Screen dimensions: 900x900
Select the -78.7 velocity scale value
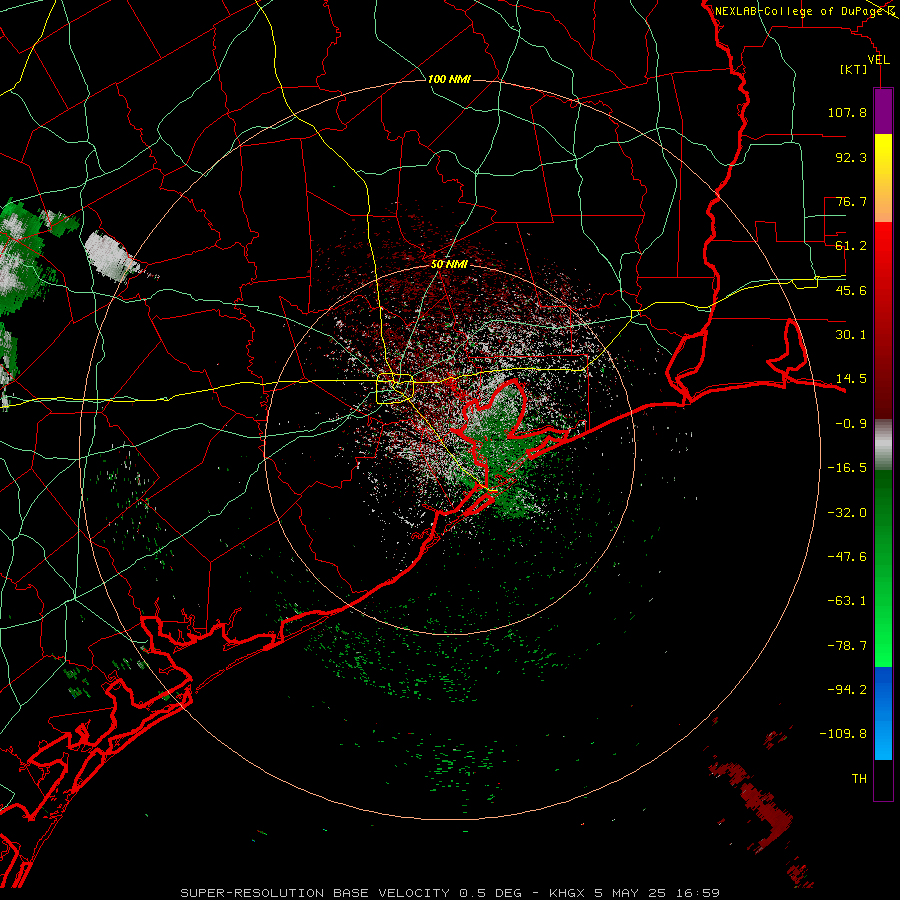847,646
